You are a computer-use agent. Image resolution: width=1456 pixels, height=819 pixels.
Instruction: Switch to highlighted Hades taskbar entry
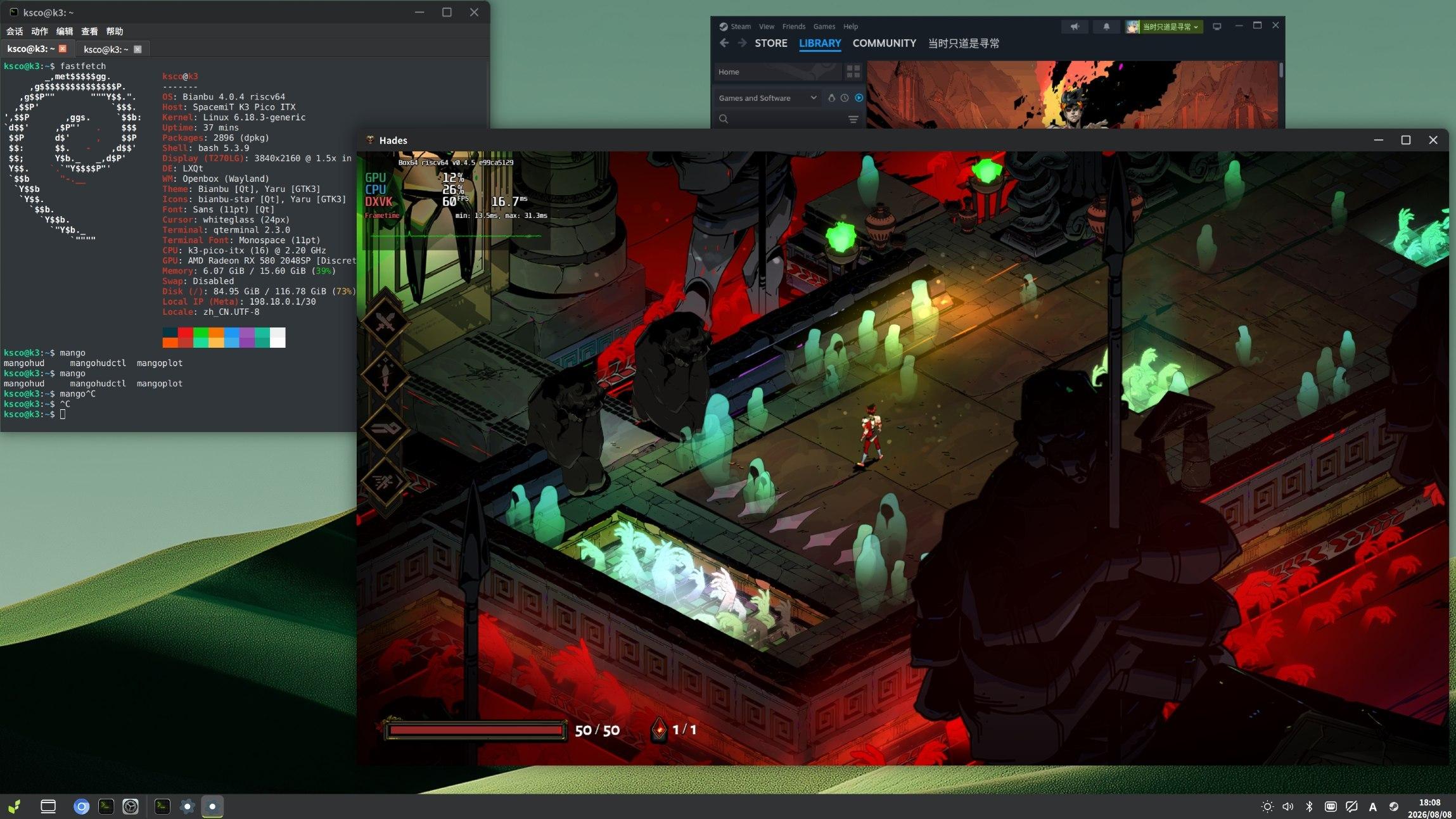click(x=212, y=806)
